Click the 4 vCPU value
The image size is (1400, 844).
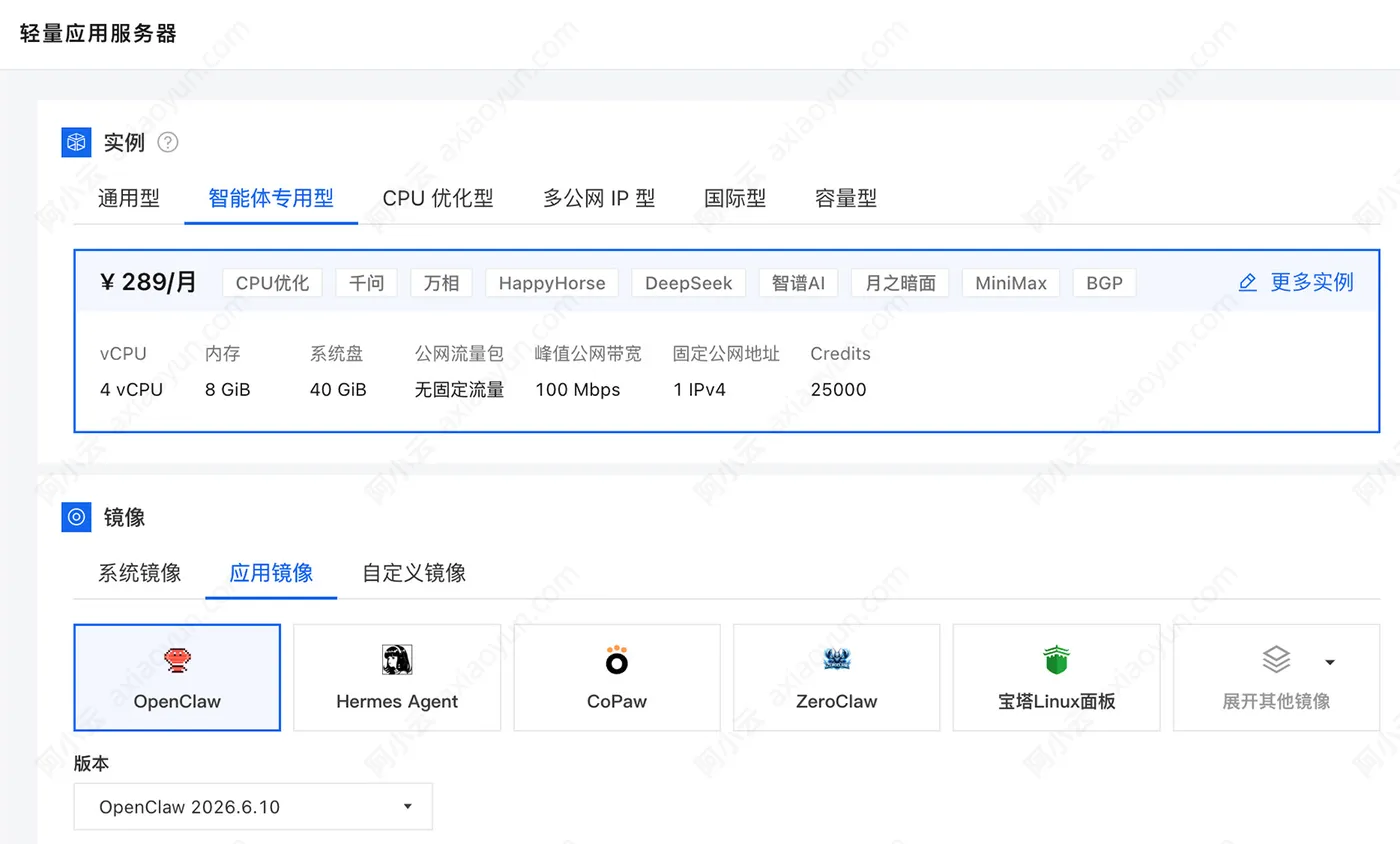click(x=131, y=390)
